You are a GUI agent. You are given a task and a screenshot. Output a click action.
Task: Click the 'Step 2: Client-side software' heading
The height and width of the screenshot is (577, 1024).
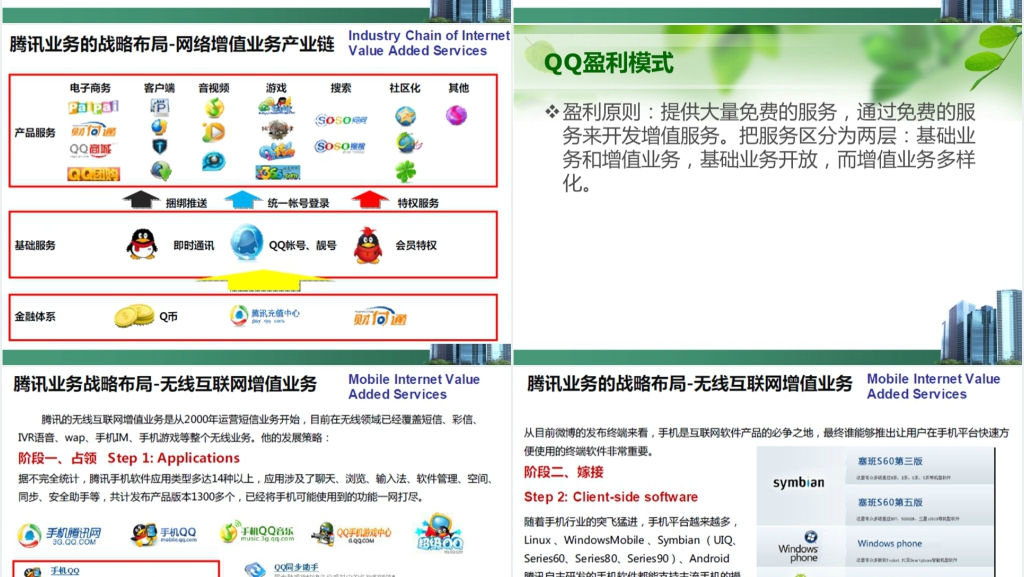[x=611, y=497]
